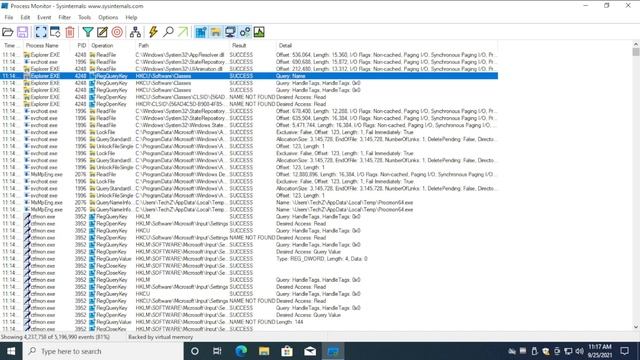Click the PID column header
640x360 pixels.
80,45
